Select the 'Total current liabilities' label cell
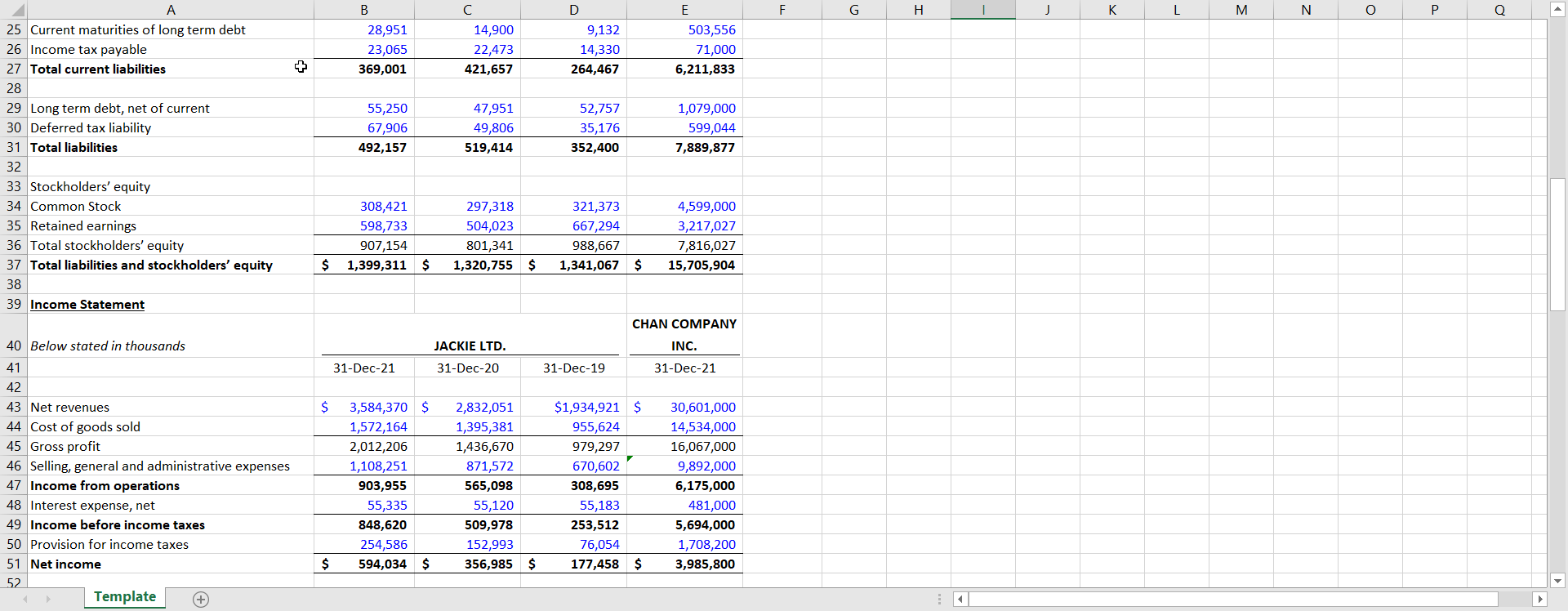1568x611 pixels. (x=171, y=69)
